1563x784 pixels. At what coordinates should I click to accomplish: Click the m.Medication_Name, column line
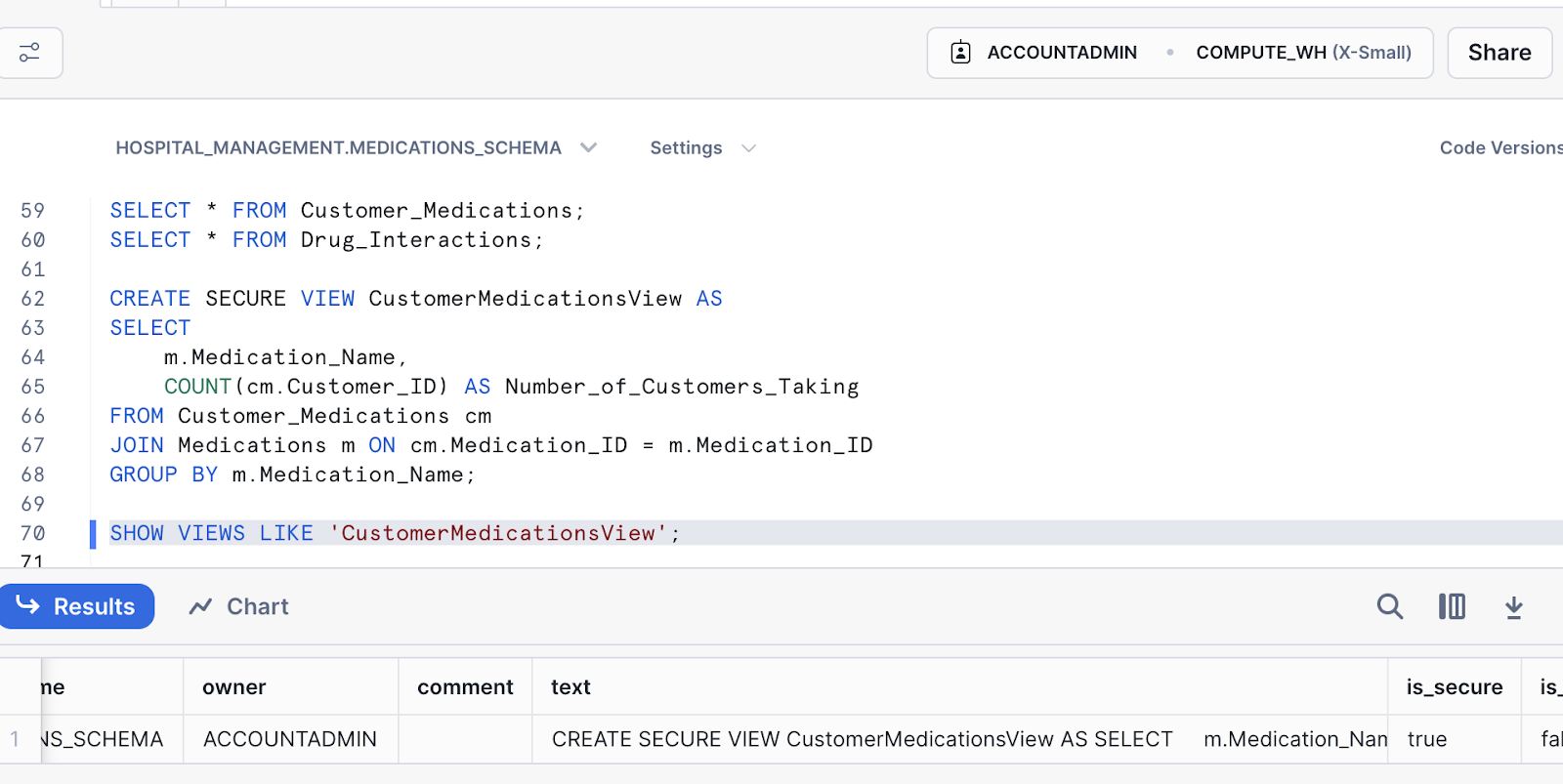point(285,357)
